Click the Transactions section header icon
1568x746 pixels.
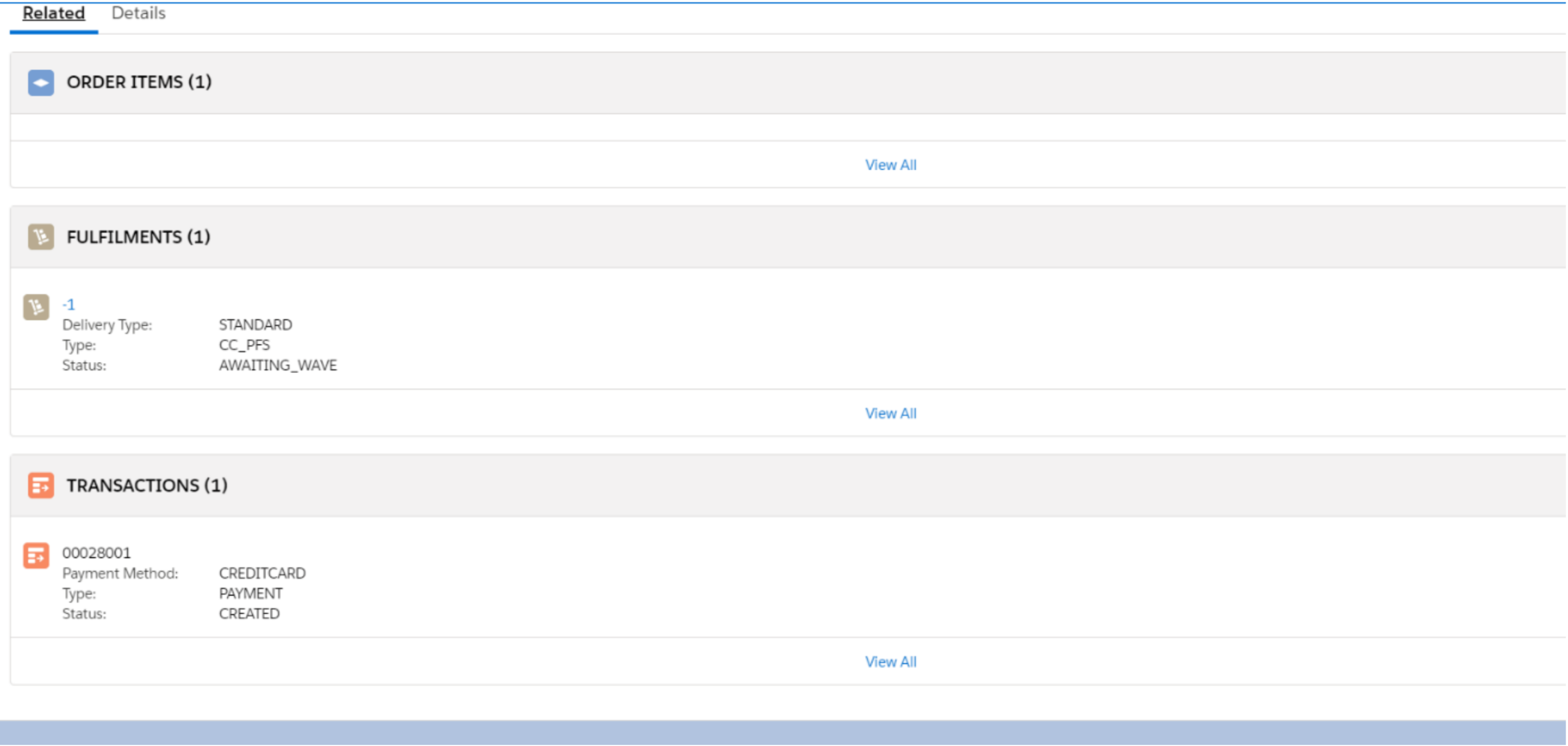click(x=40, y=485)
